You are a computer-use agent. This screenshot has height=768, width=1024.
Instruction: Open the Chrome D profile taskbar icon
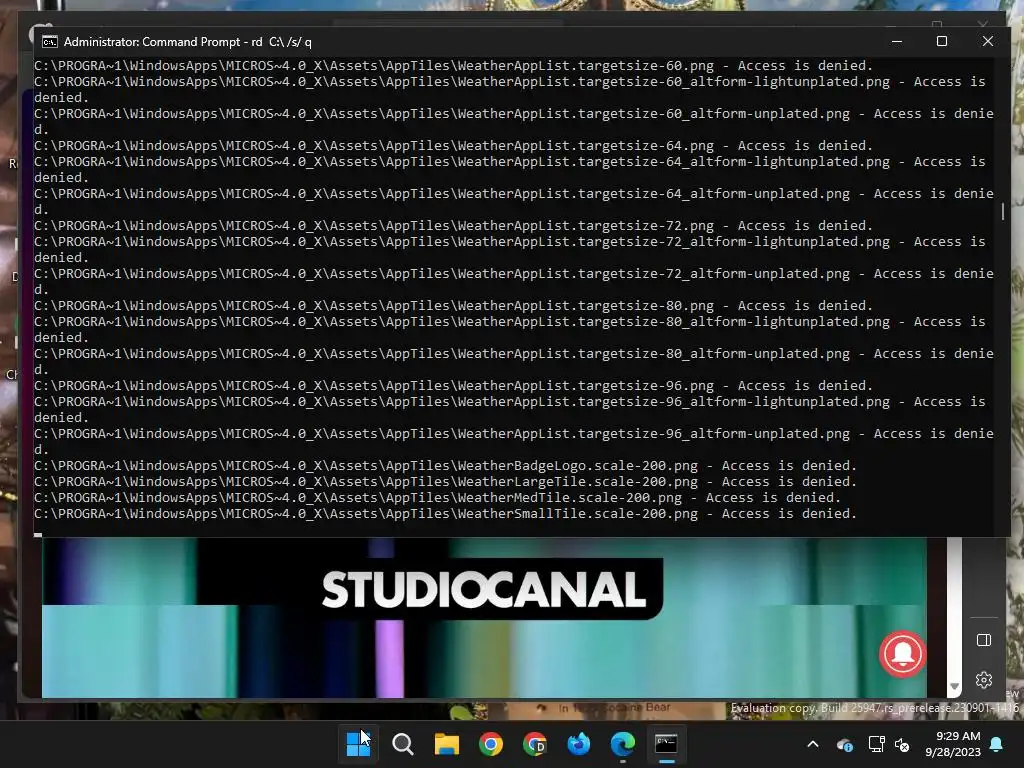[535, 744]
